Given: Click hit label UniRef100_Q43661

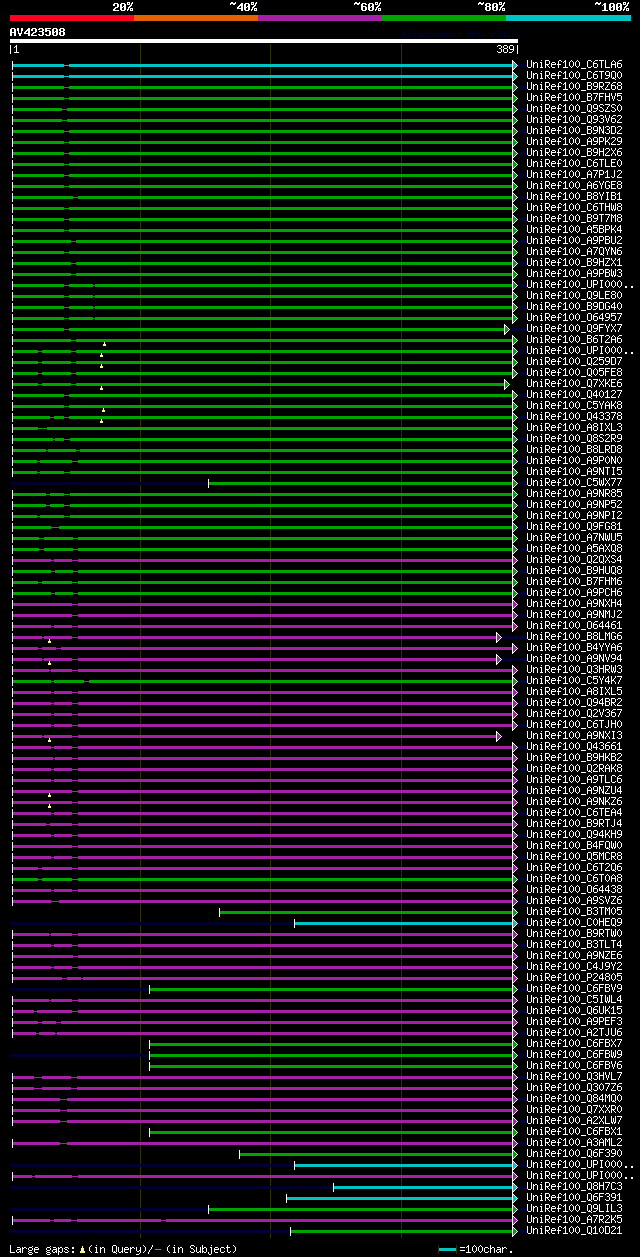Looking at the screenshot, I should click(574, 746).
